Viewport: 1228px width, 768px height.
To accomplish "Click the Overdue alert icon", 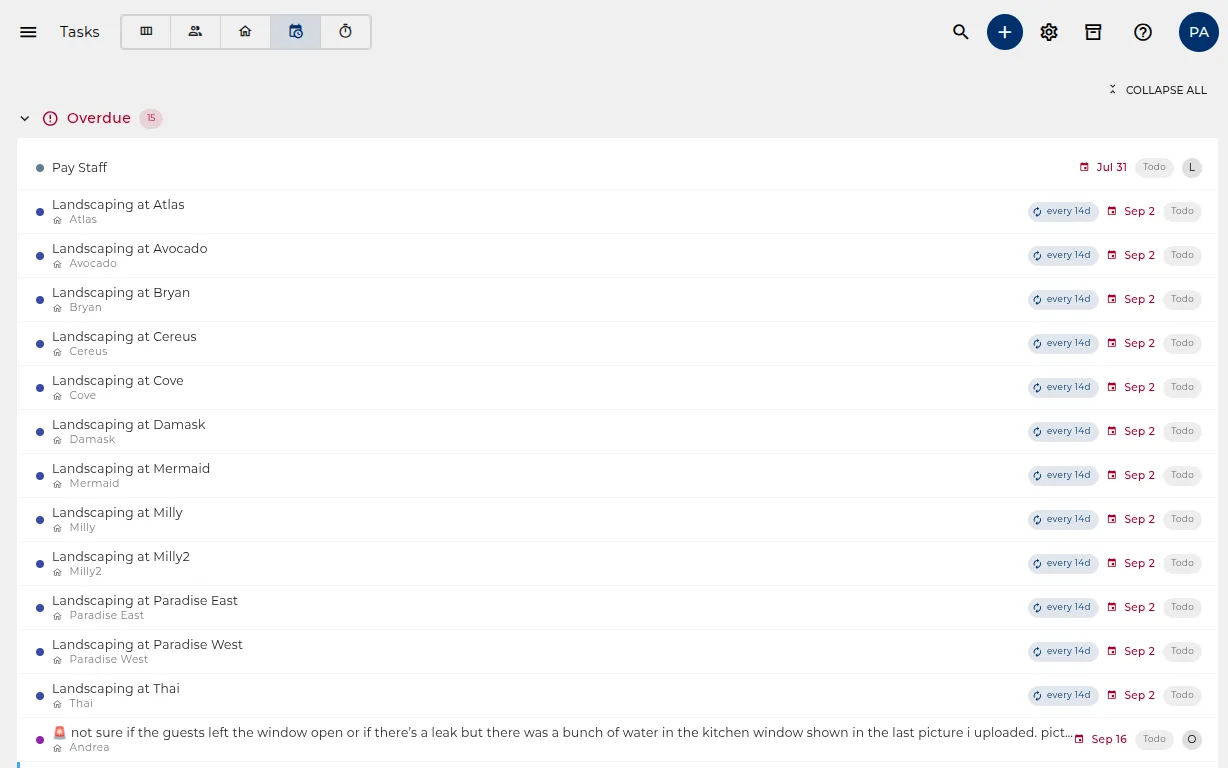I will point(50,118).
